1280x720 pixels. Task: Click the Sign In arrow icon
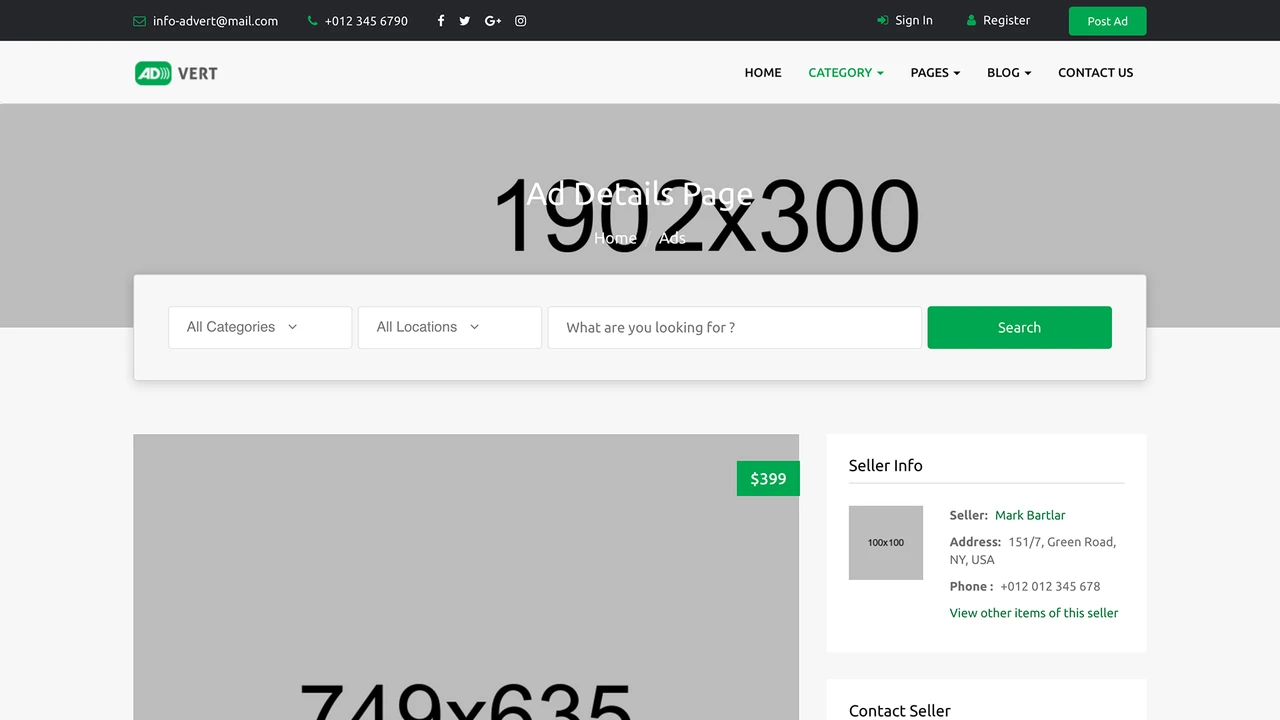pyautogui.click(x=882, y=20)
